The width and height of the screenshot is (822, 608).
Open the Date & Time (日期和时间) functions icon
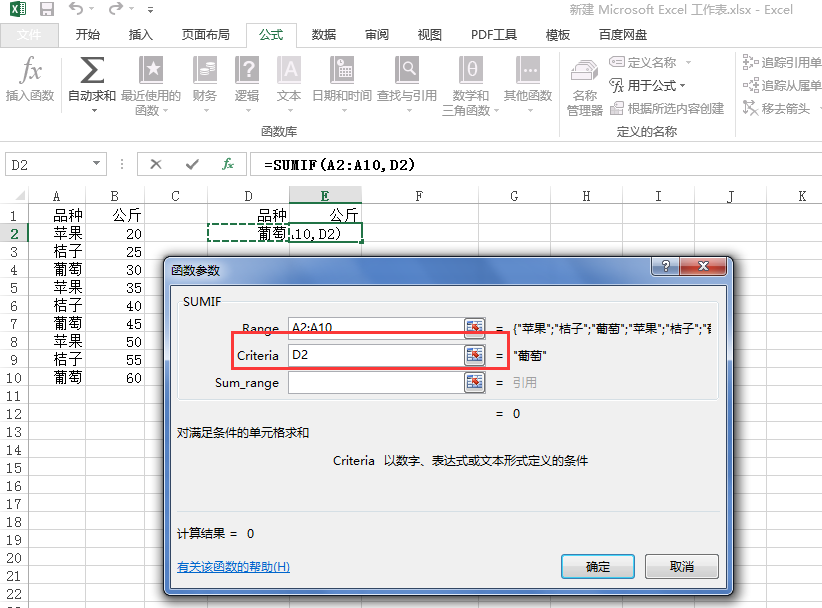tap(342, 70)
